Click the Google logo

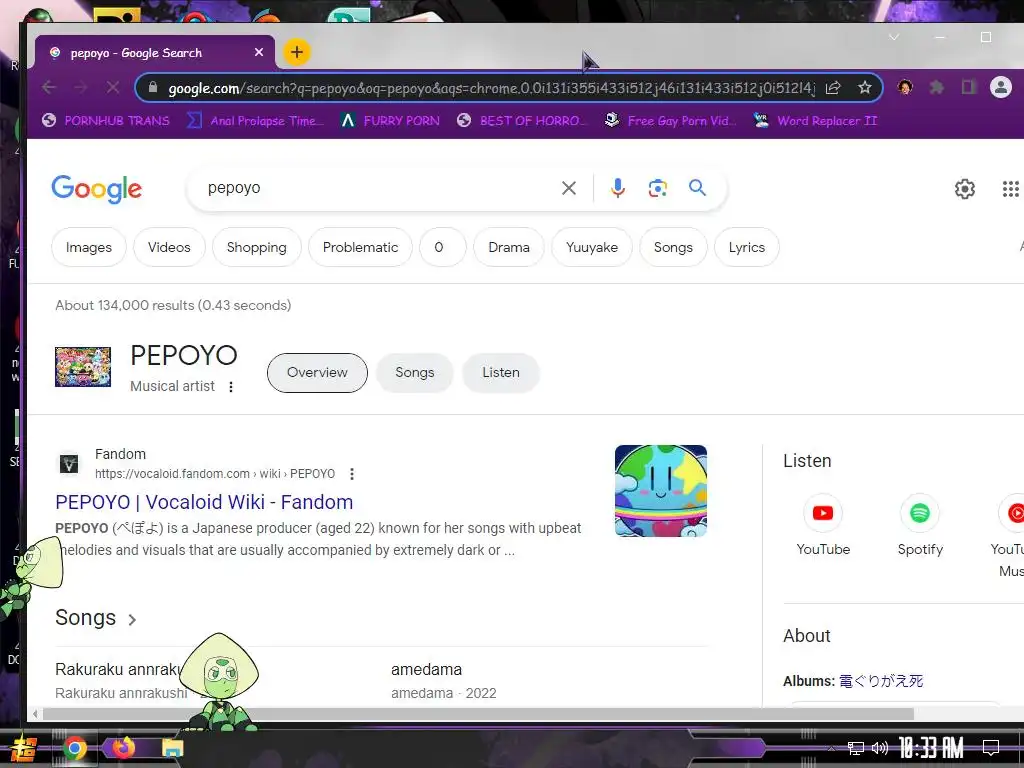point(97,189)
